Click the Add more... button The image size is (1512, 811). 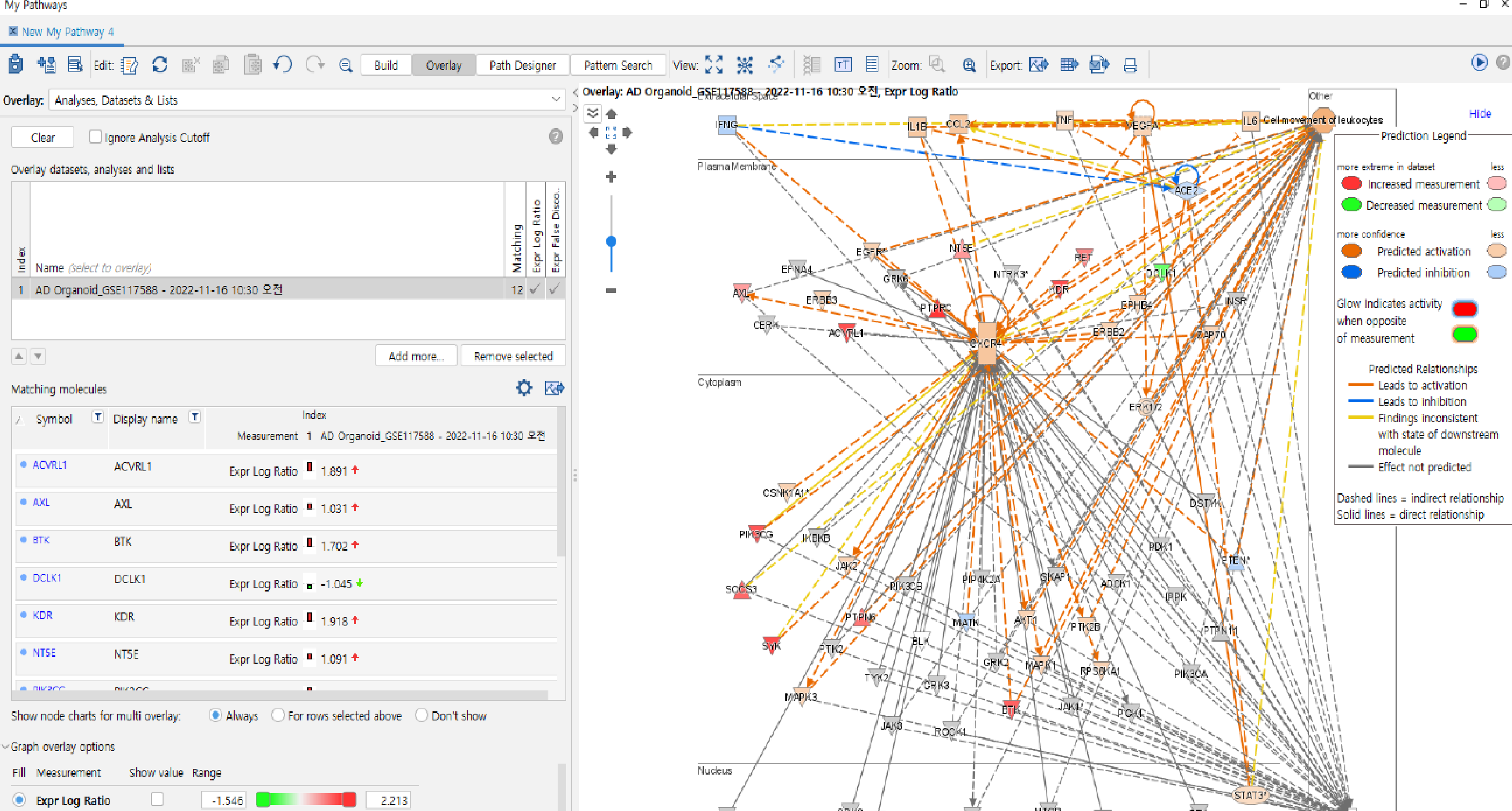point(416,356)
